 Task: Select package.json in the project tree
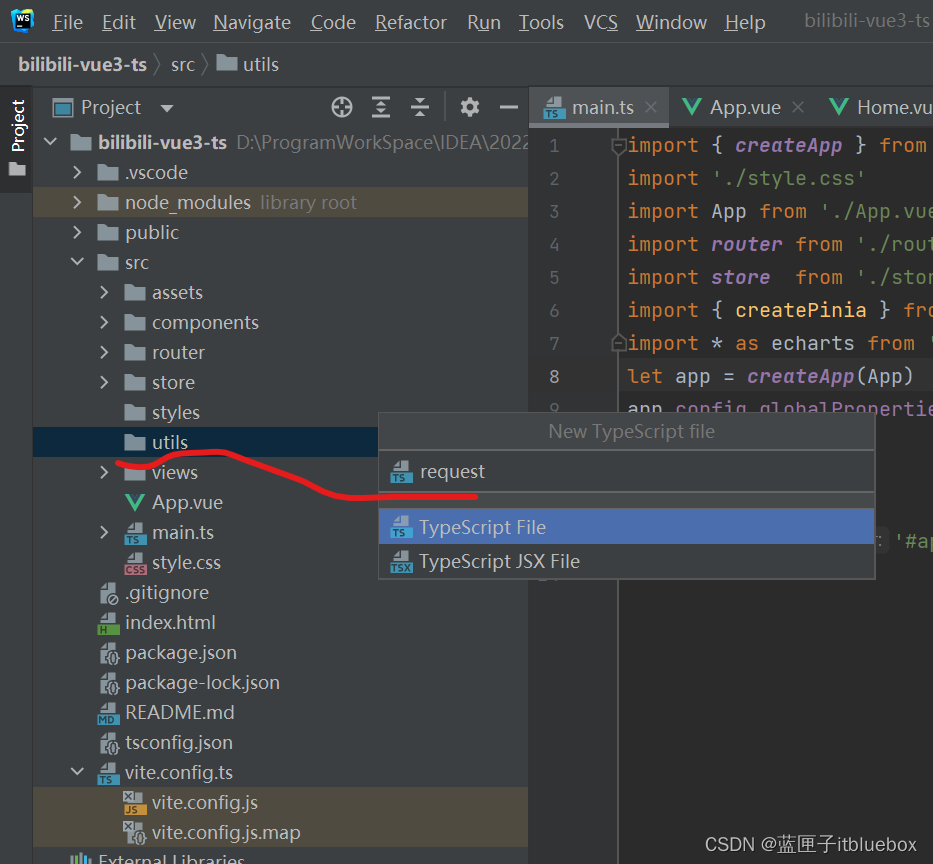click(x=180, y=653)
